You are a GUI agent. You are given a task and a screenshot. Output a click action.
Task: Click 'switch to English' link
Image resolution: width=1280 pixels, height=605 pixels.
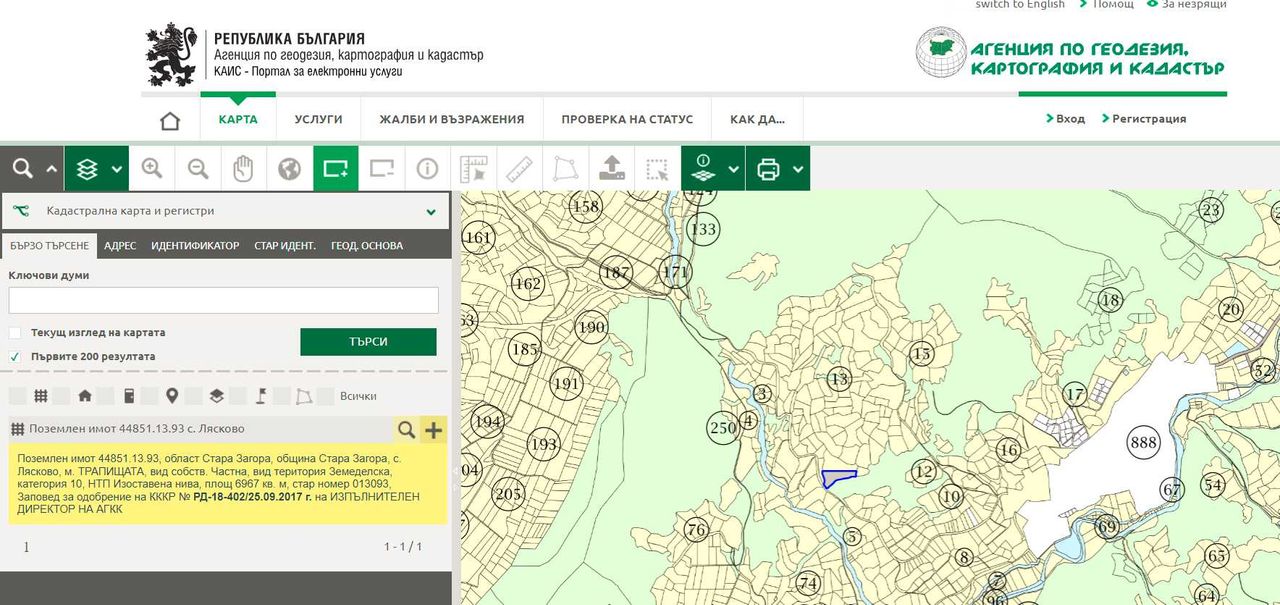[1020, 5]
